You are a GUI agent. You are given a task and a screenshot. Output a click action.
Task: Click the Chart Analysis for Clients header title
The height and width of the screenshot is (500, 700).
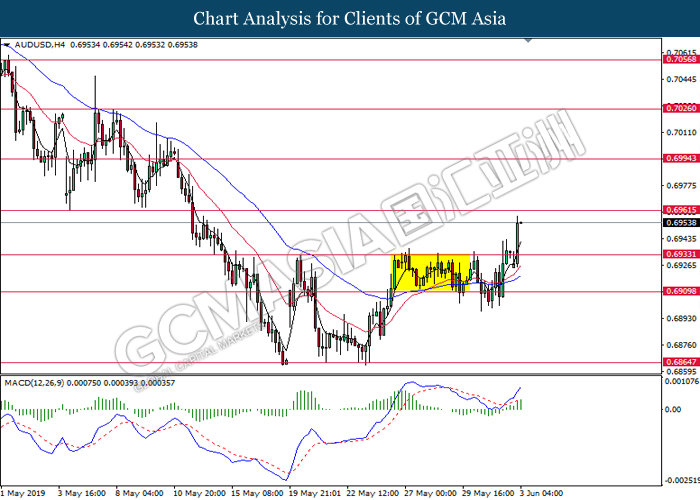(350, 19)
